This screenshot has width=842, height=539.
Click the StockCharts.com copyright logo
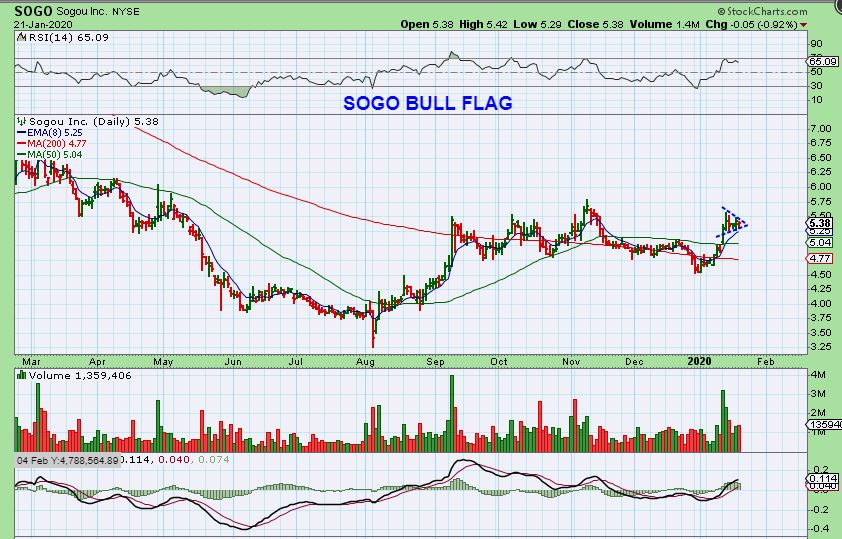click(763, 11)
